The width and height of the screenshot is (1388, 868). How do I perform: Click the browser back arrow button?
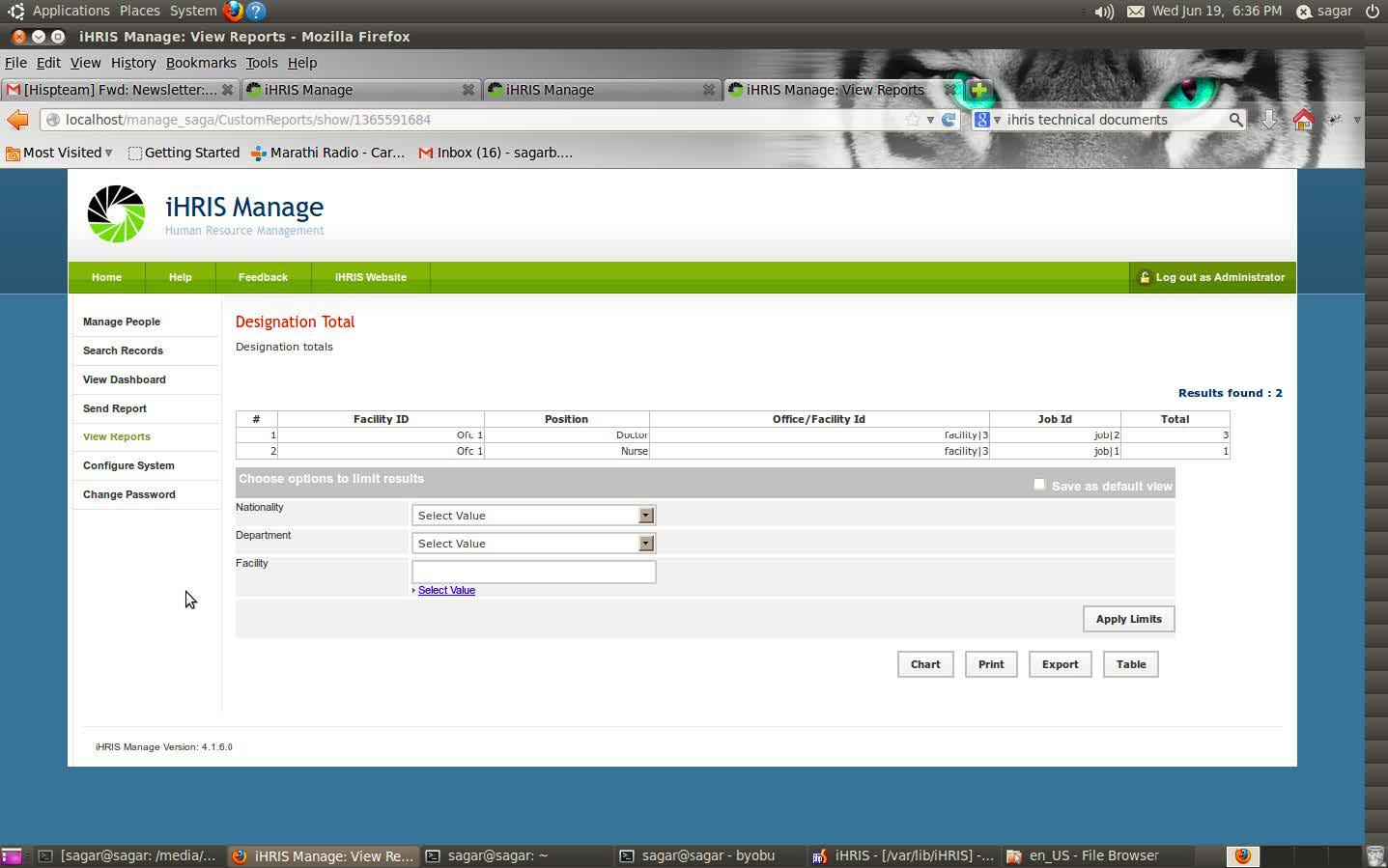pos(17,120)
